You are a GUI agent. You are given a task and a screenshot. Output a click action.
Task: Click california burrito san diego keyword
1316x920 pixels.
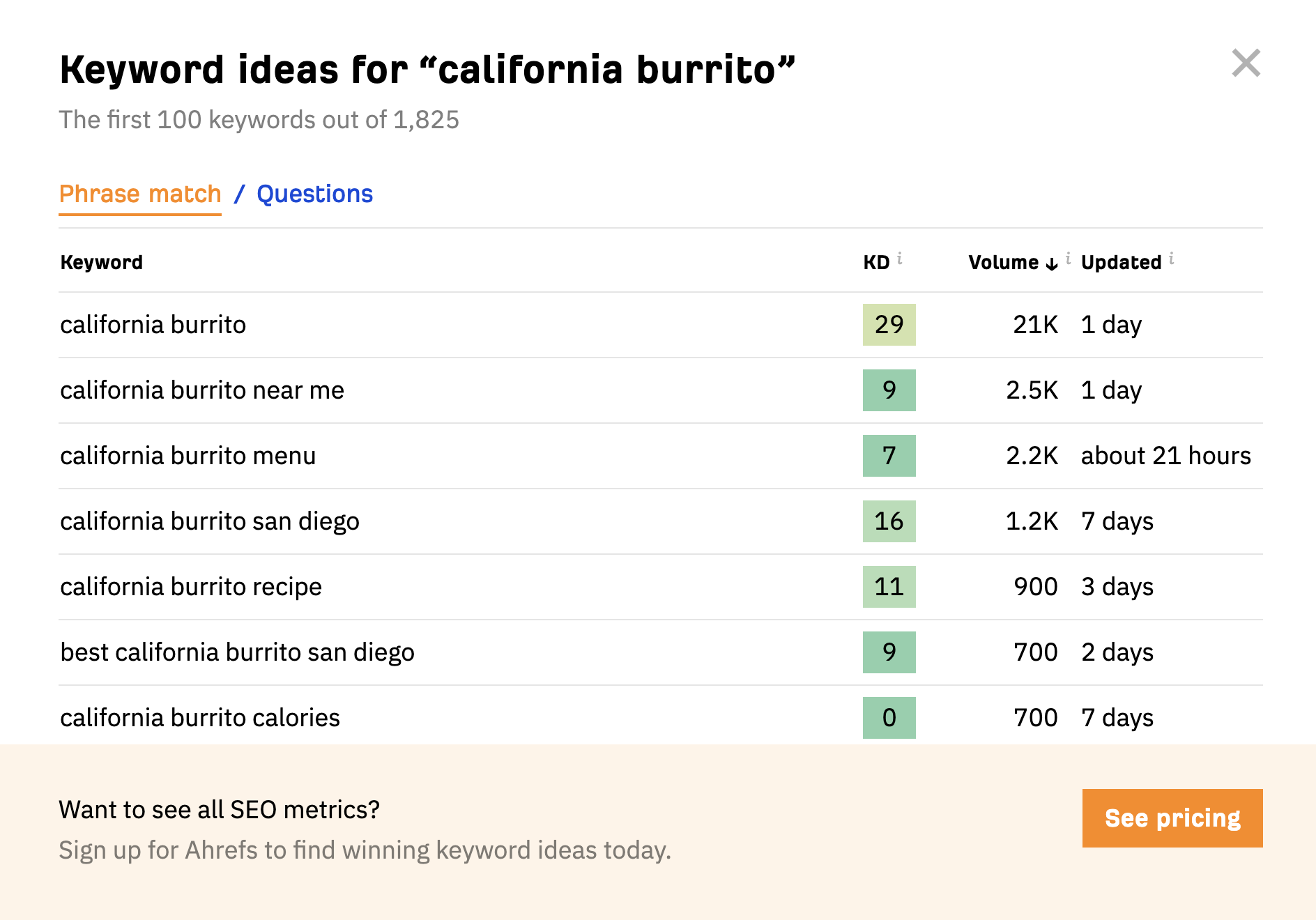210,521
